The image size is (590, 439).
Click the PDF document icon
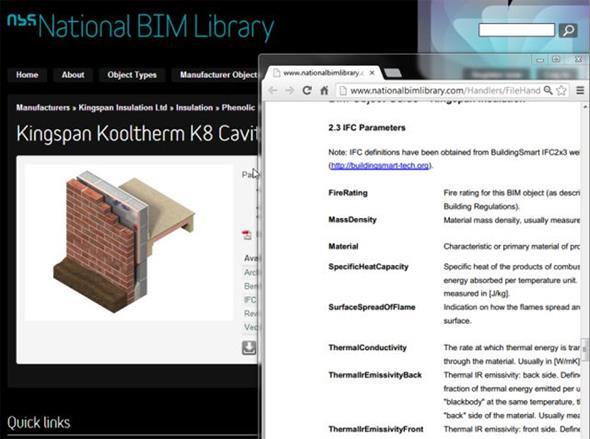pyautogui.click(x=247, y=235)
